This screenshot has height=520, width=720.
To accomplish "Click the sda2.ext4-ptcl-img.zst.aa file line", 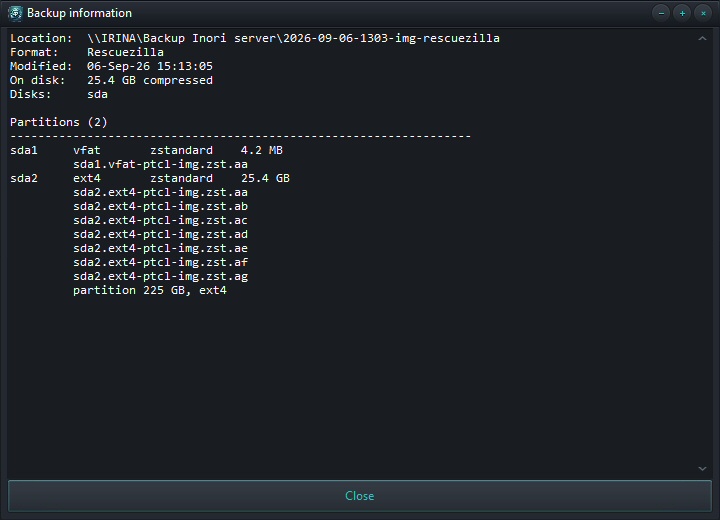I will (x=160, y=192).
